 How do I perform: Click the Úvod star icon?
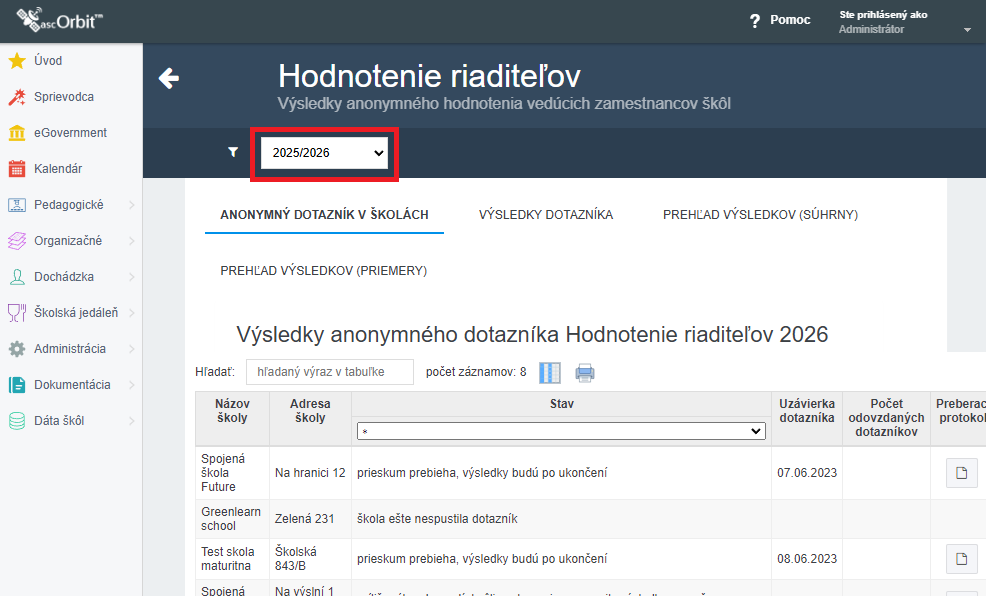[x=17, y=61]
